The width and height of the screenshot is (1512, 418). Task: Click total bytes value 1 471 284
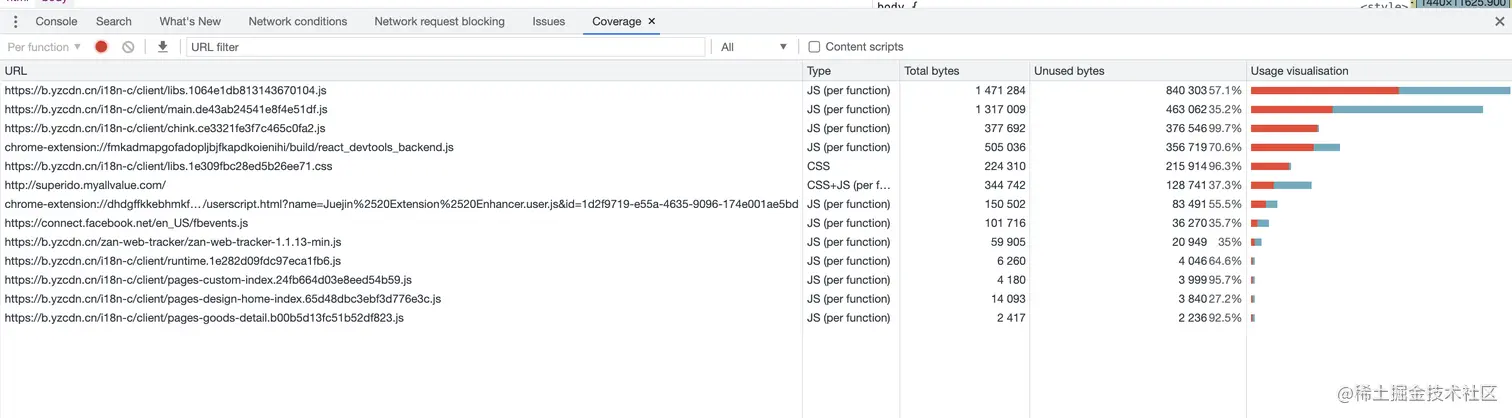[1000, 90]
